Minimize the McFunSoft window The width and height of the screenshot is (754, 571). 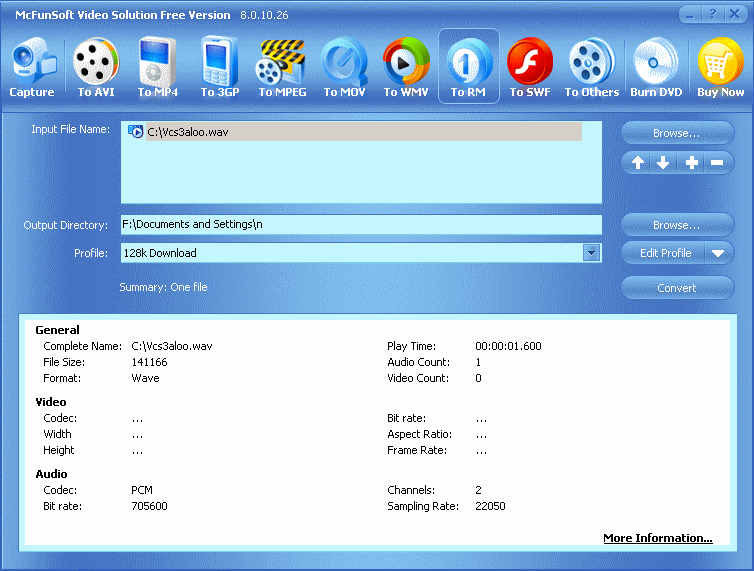point(690,14)
